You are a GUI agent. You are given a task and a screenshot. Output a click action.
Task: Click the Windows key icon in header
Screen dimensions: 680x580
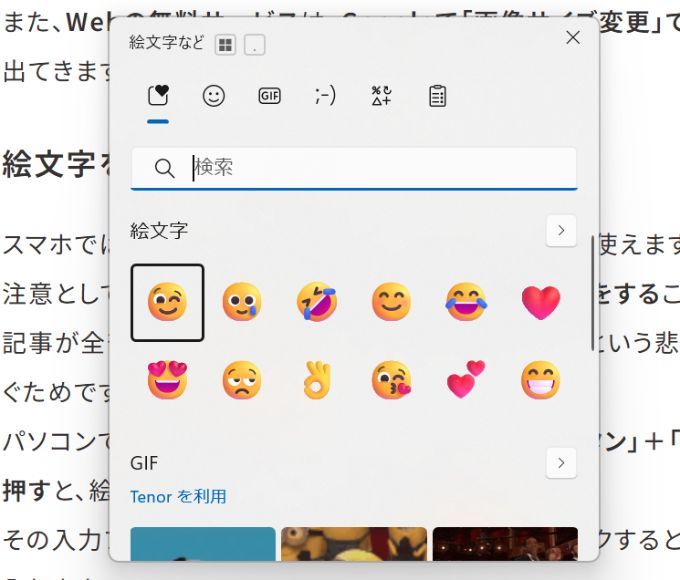226,44
